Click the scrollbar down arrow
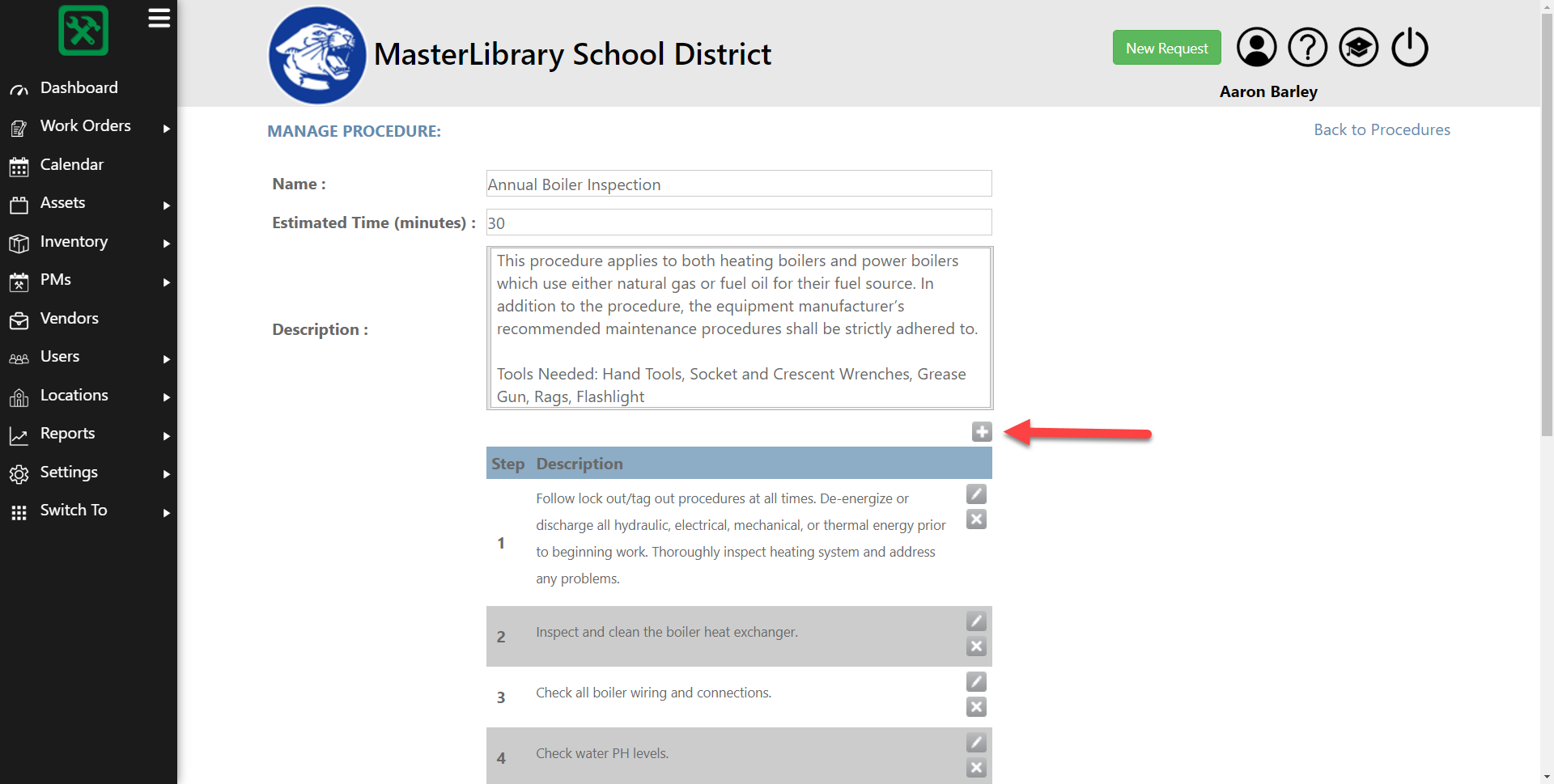The image size is (1554, 784). click(x=1547, y=777)
